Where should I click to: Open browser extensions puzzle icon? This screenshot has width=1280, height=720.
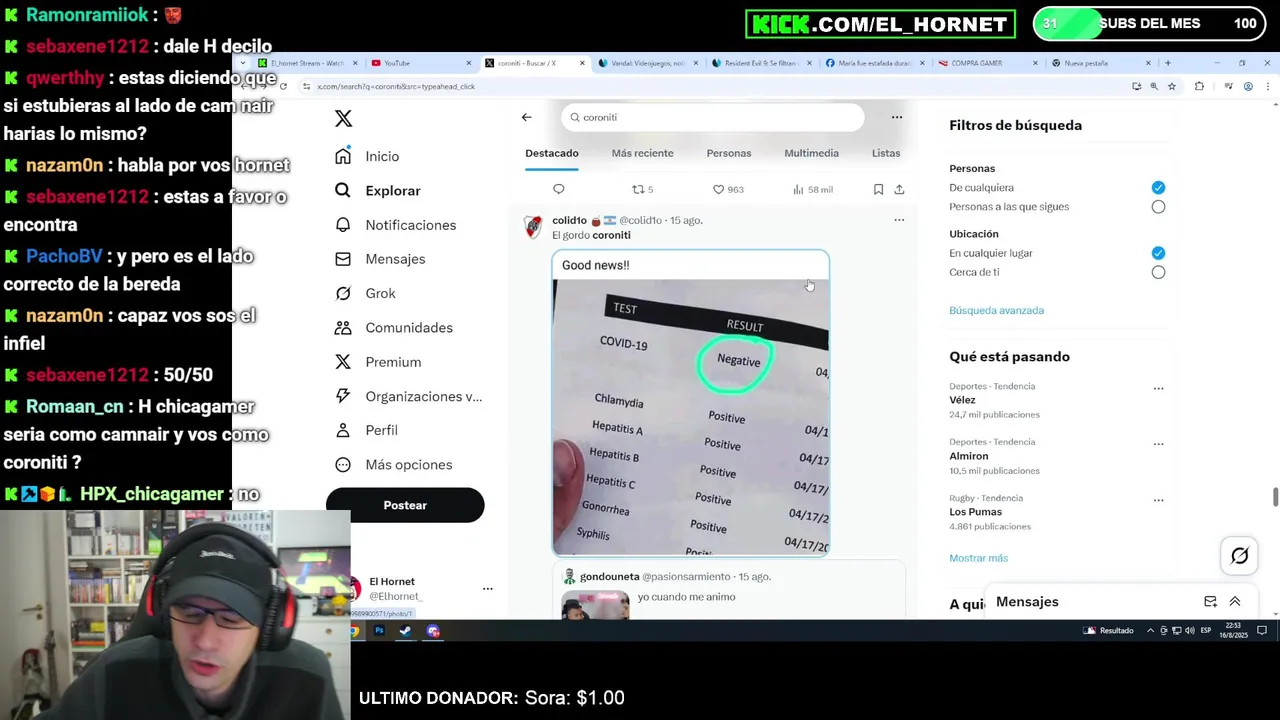(1199, 86)
